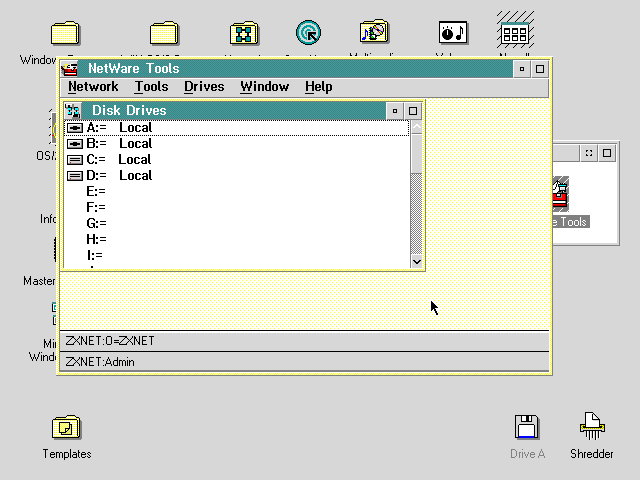Viewport: 640px width, 480px height.
Task: Select the H:= drive row
Action: 237,239
